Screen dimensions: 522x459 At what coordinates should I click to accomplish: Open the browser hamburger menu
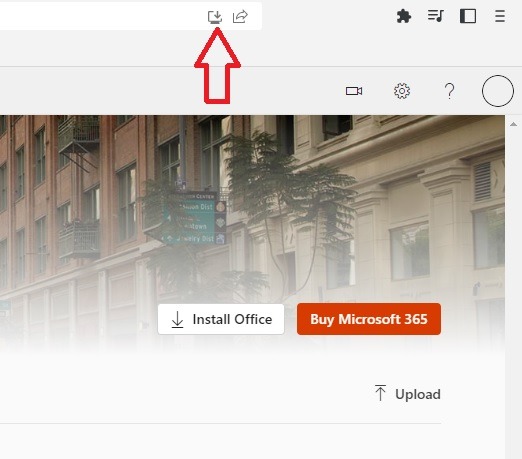tap(500, 16)
